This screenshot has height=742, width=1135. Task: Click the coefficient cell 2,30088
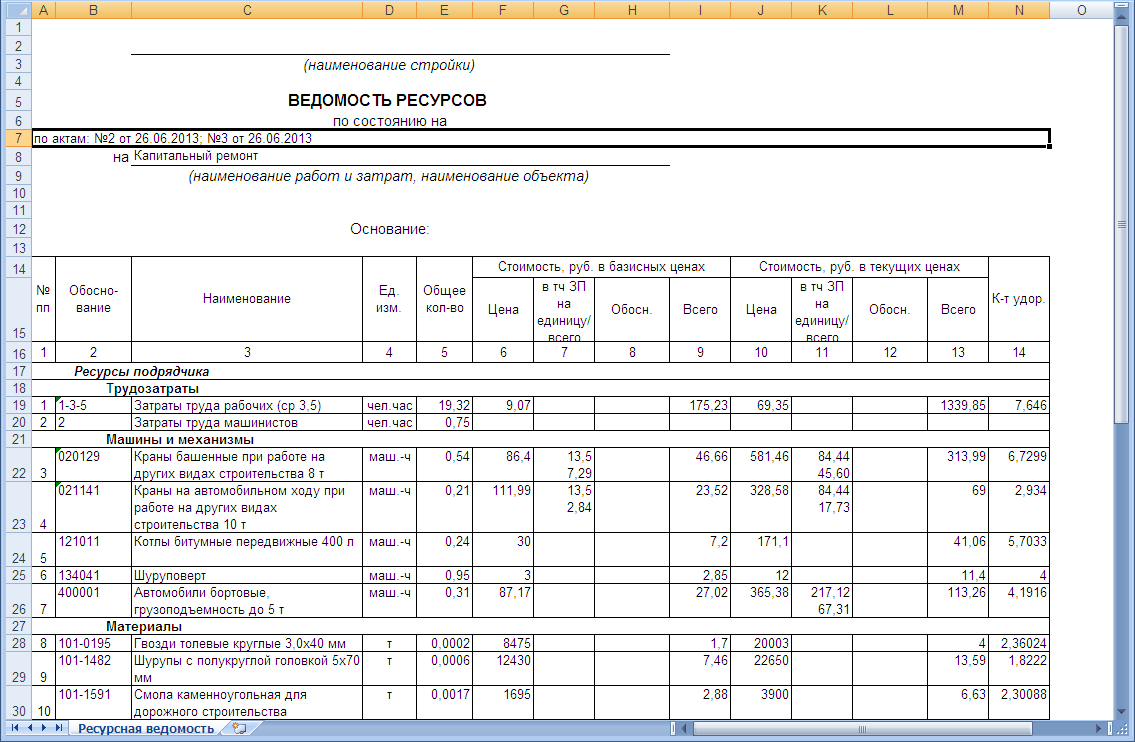pyautogui.click(x=1018, y=703)
